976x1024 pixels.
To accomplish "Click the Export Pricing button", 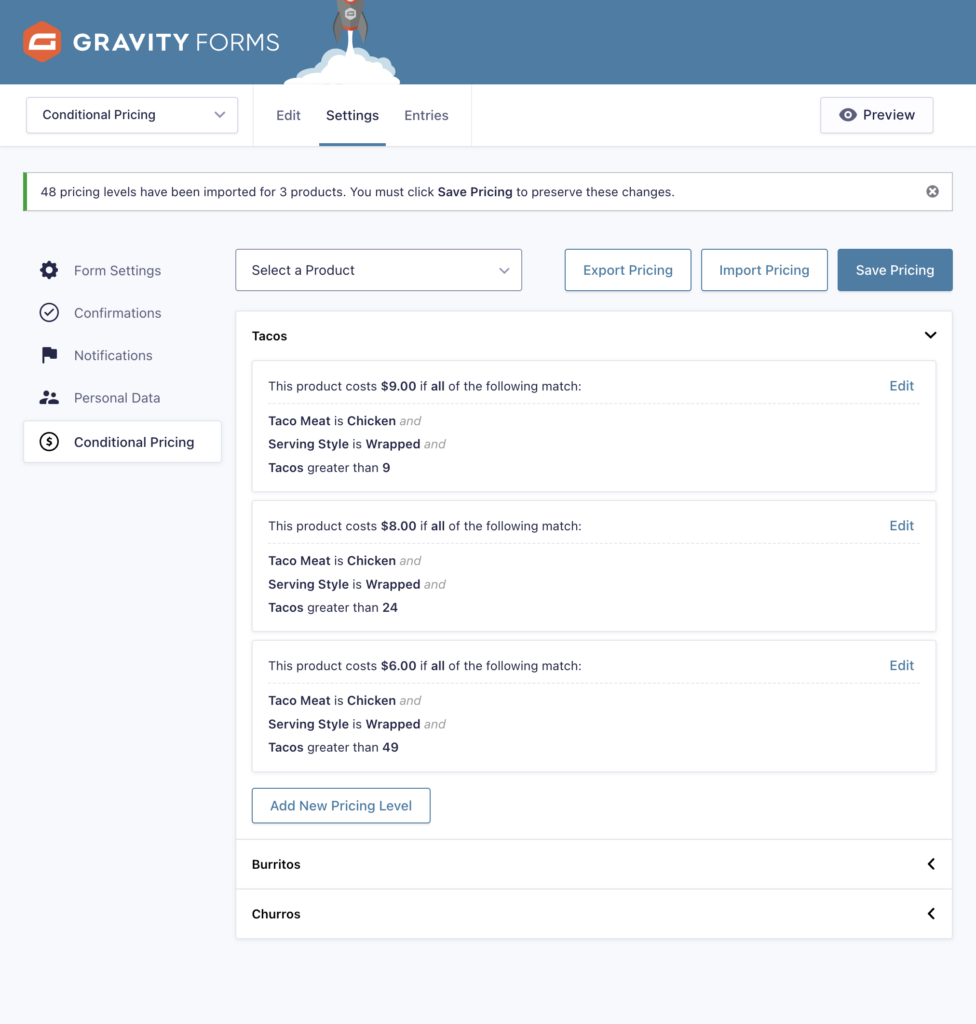I will coord(628,270).
